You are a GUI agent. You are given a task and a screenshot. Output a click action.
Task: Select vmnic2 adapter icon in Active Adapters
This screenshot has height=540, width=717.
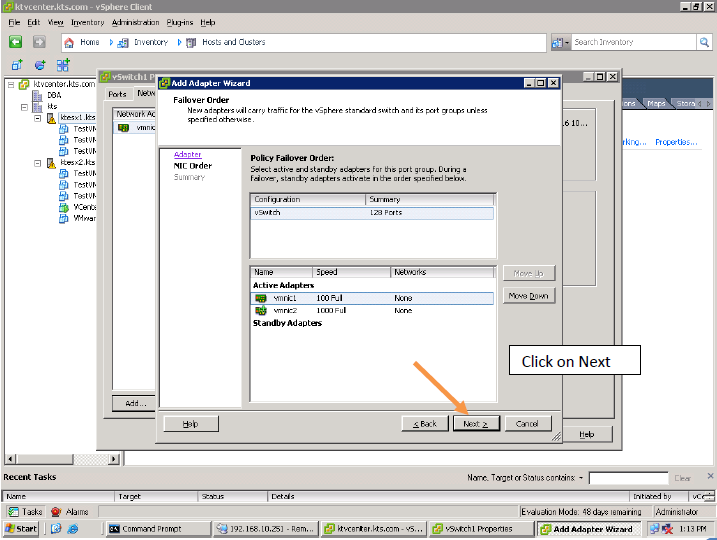point(261,310)
